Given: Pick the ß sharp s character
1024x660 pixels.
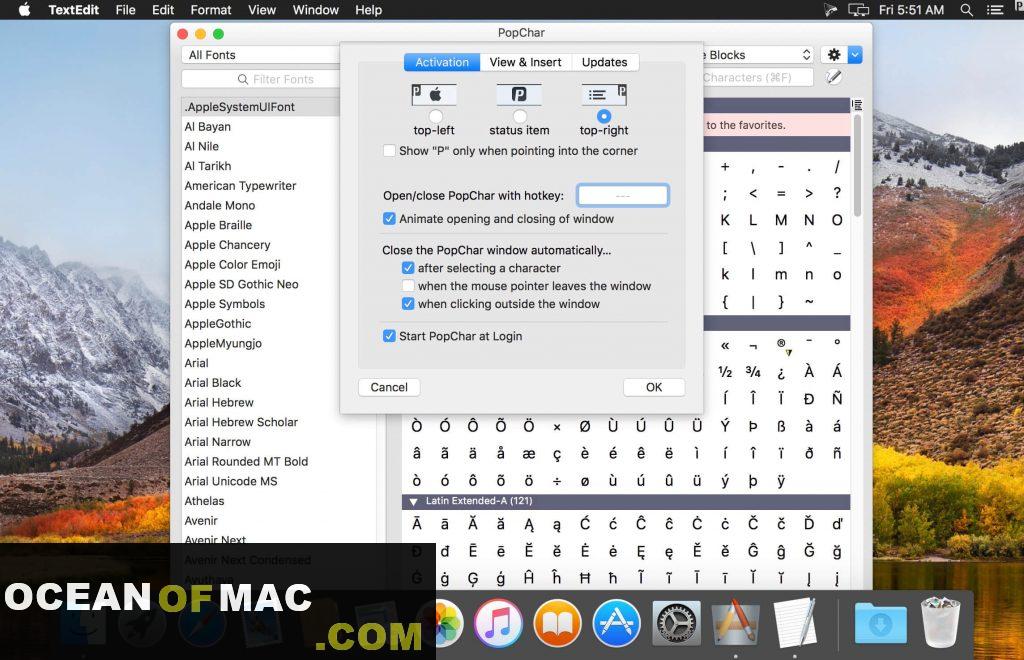Looking at the screenshot, I should point(781,426).
